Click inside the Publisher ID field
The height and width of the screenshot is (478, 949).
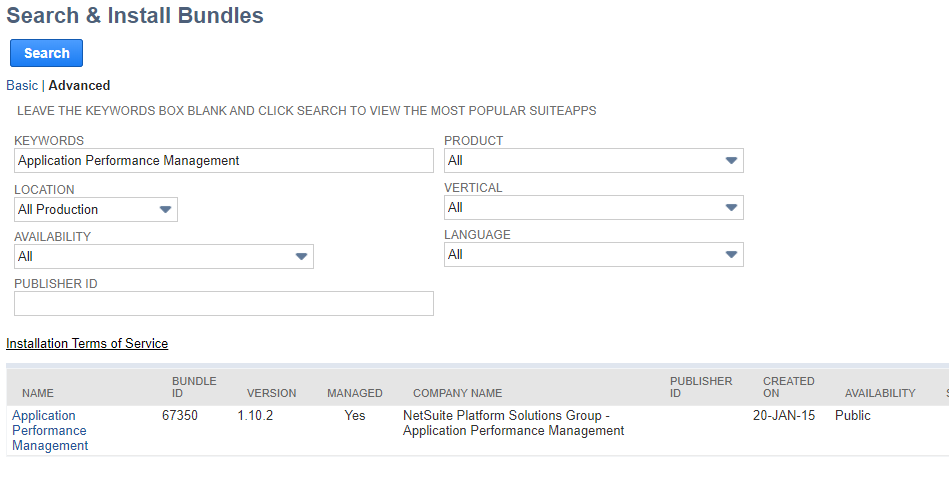[224, 303]
